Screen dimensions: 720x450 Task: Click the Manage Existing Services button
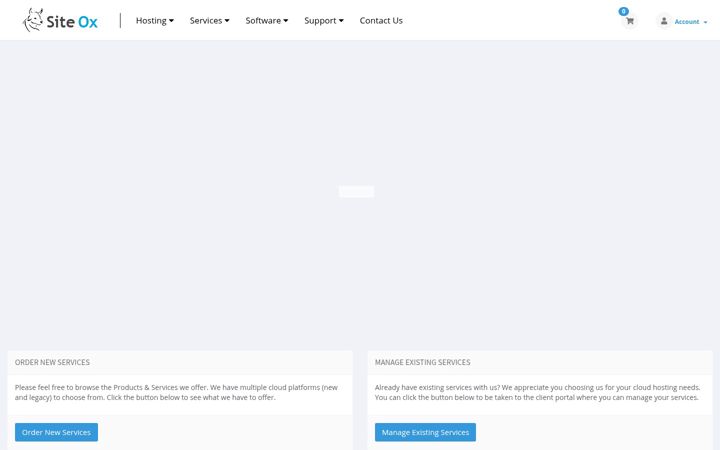click(425, 432)
